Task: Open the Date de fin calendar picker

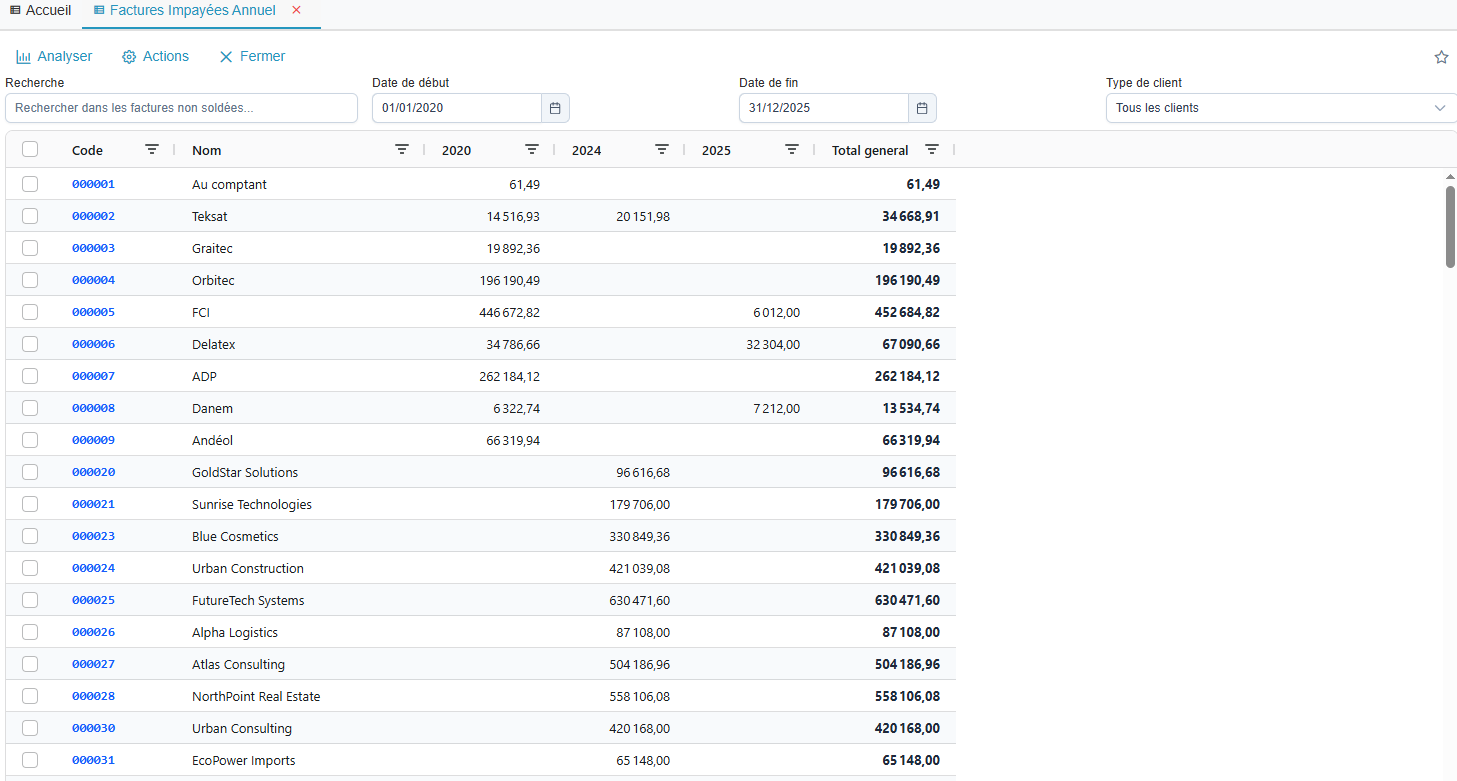Action: [922, 108]
